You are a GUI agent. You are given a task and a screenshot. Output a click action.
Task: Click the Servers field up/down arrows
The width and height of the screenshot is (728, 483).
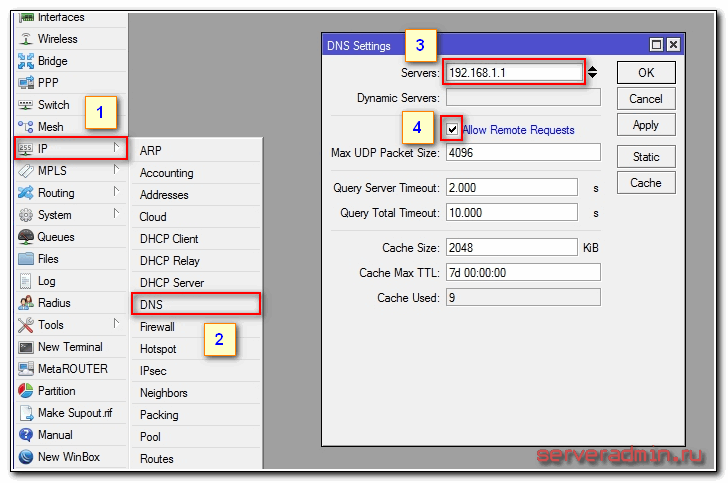[593, 72]
